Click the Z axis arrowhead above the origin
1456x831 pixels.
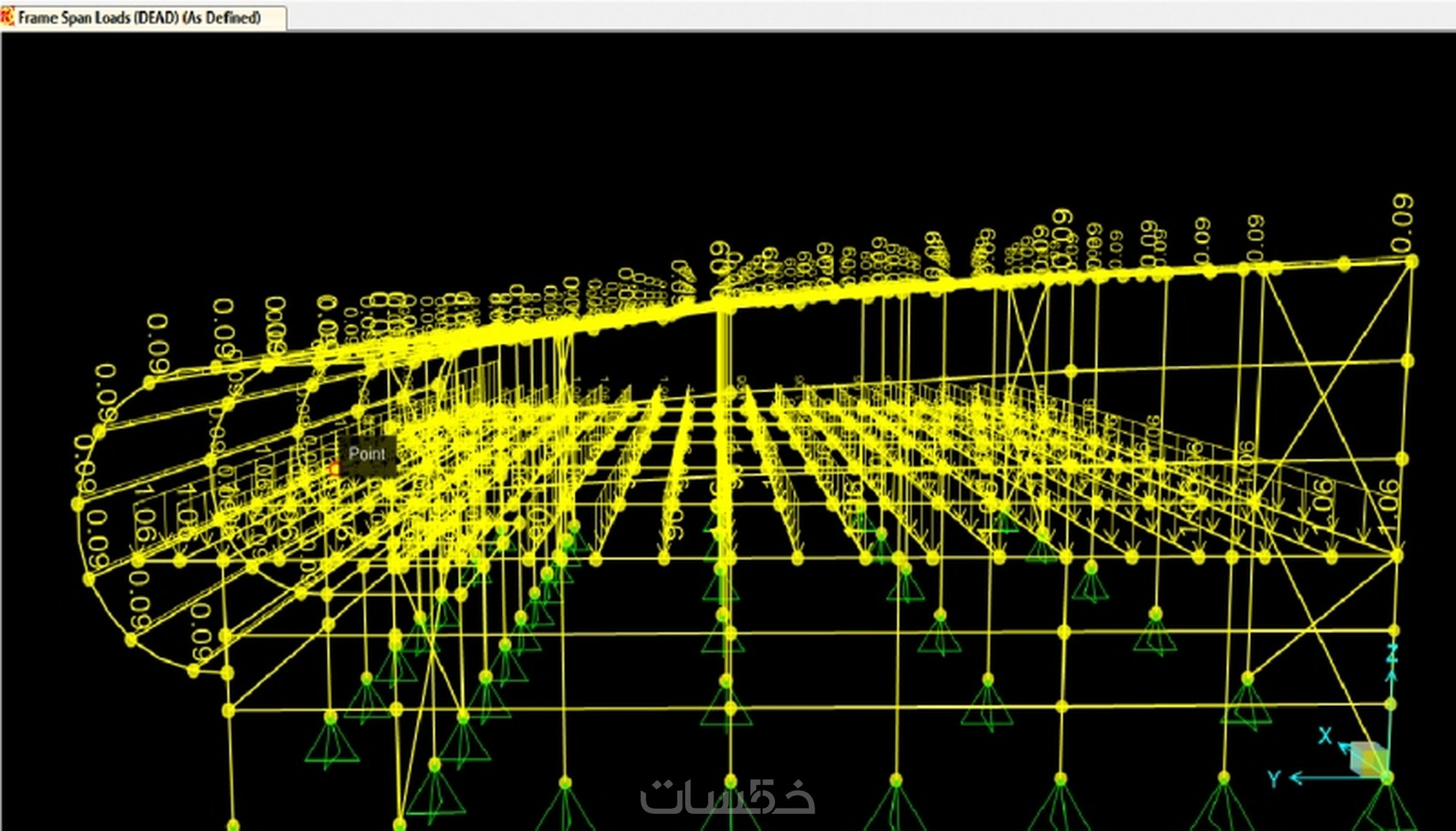pyautogui.click(x=1392, y=676)
